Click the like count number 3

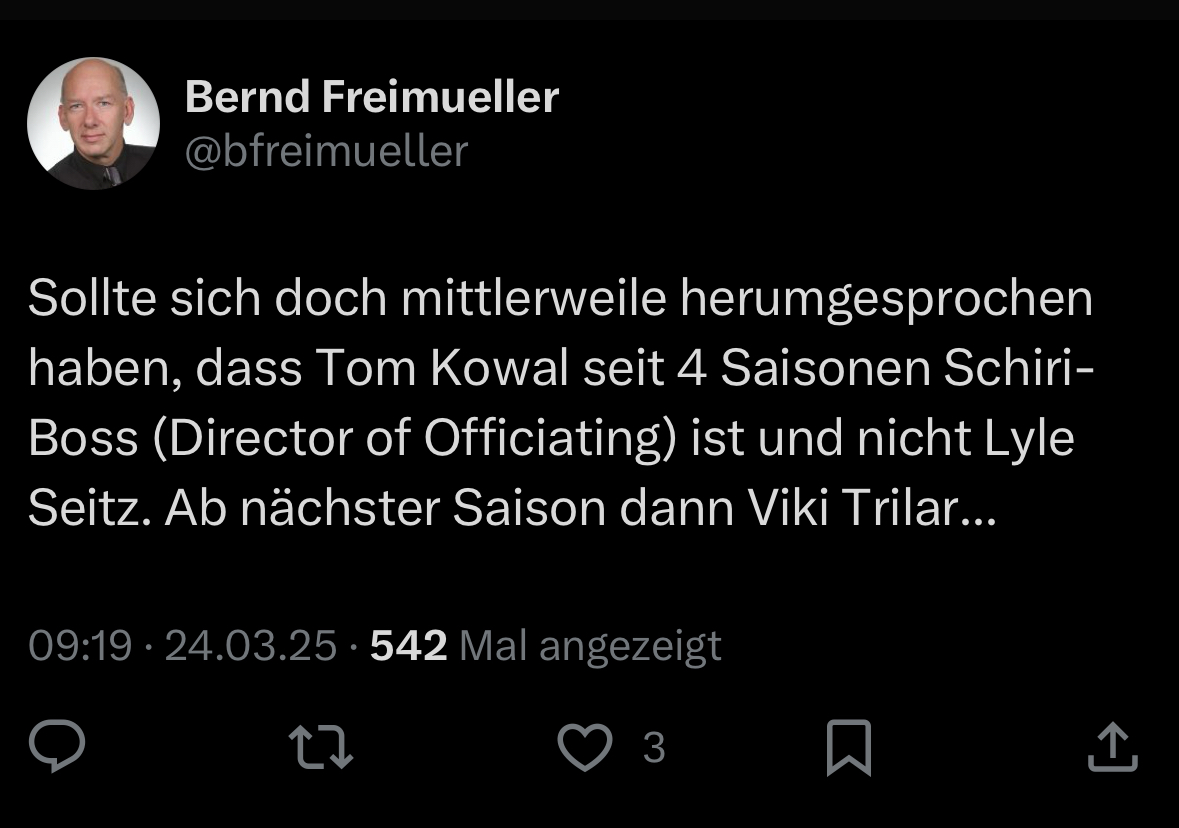coord(653,748)
